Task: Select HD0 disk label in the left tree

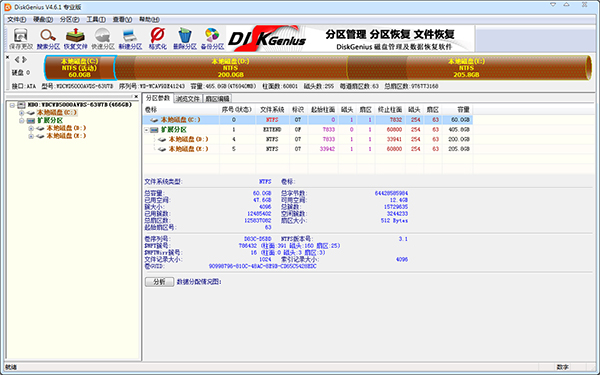Action: click(80, 105)
